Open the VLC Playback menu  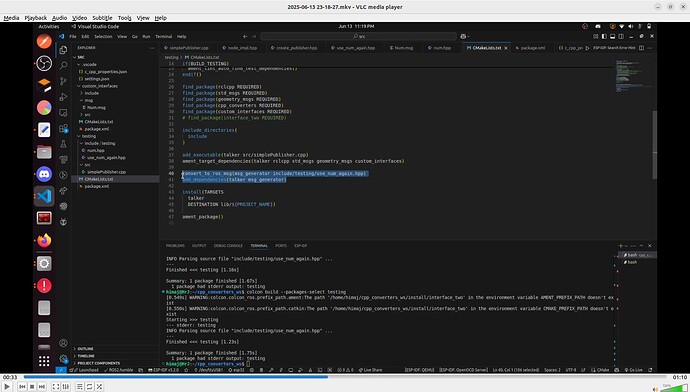click(x=36, y=18)
